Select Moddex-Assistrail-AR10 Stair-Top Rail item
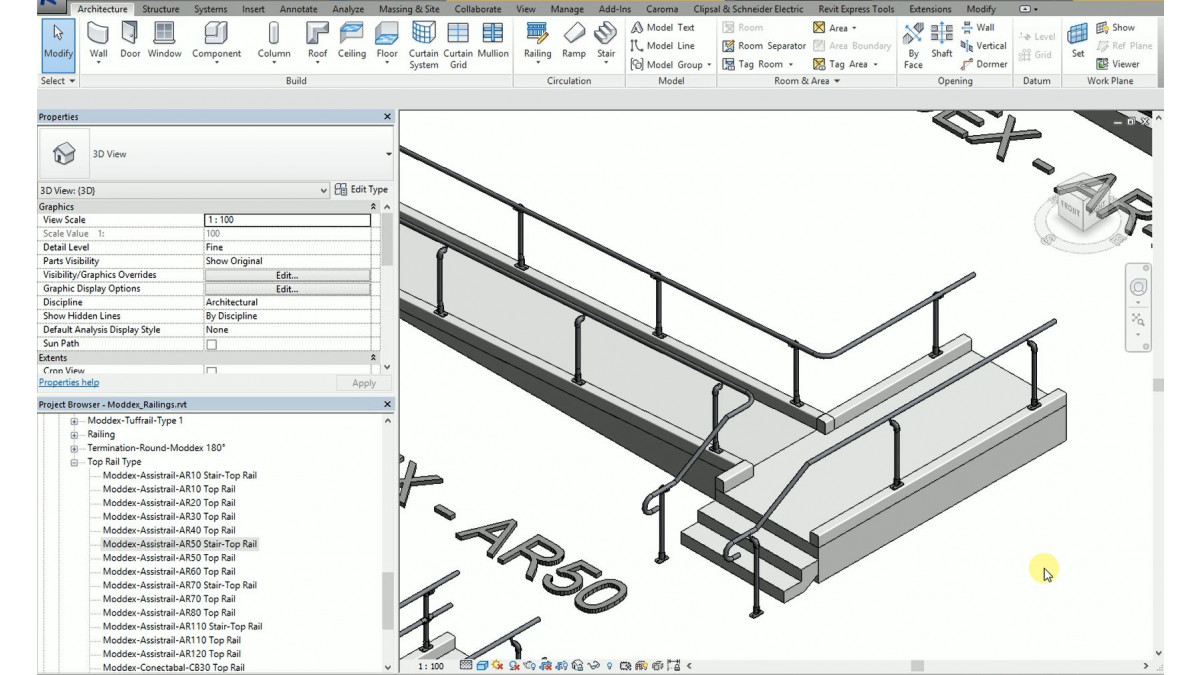1200x675 pixels. (x=180, y=475)
